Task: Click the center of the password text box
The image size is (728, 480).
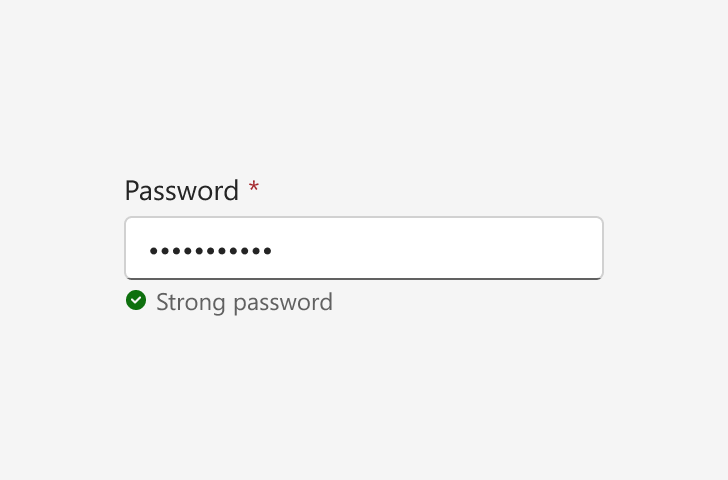Action: pos(364,248)
